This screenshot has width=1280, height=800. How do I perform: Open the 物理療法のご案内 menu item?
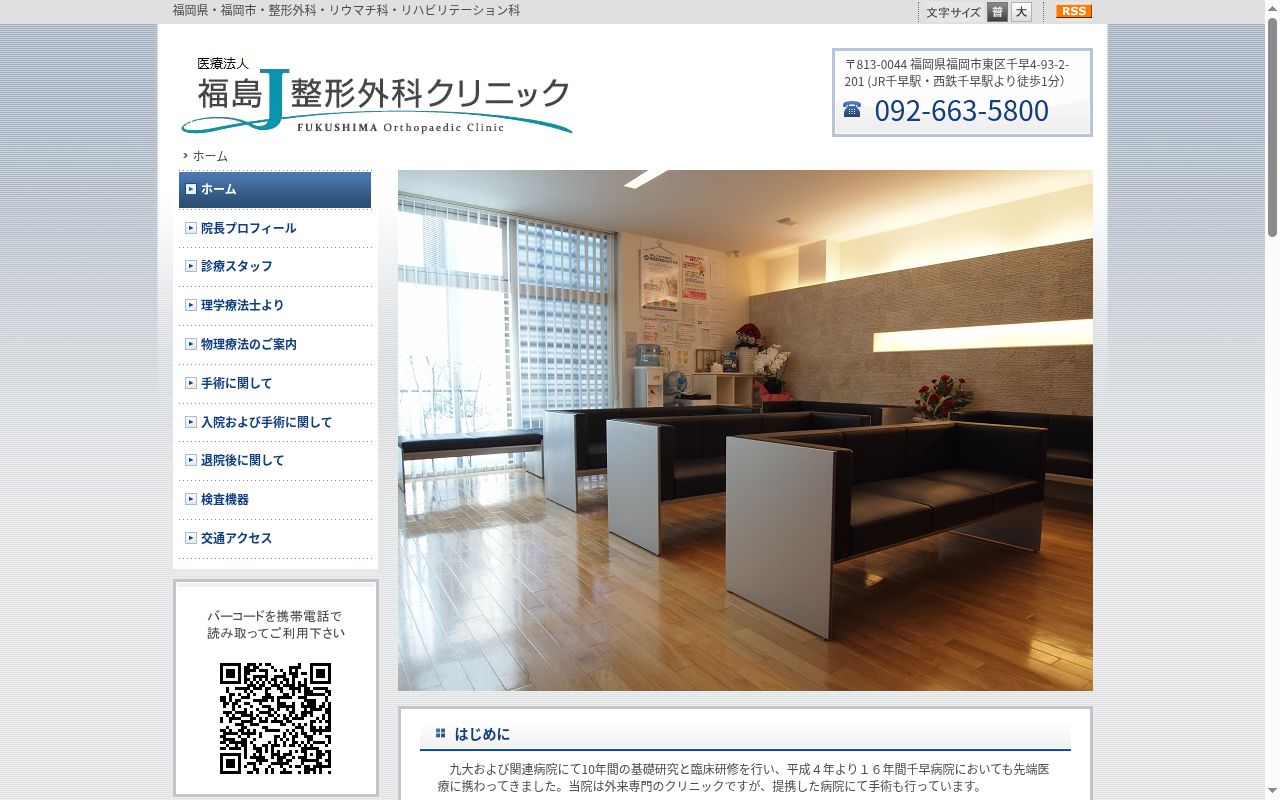275,344
